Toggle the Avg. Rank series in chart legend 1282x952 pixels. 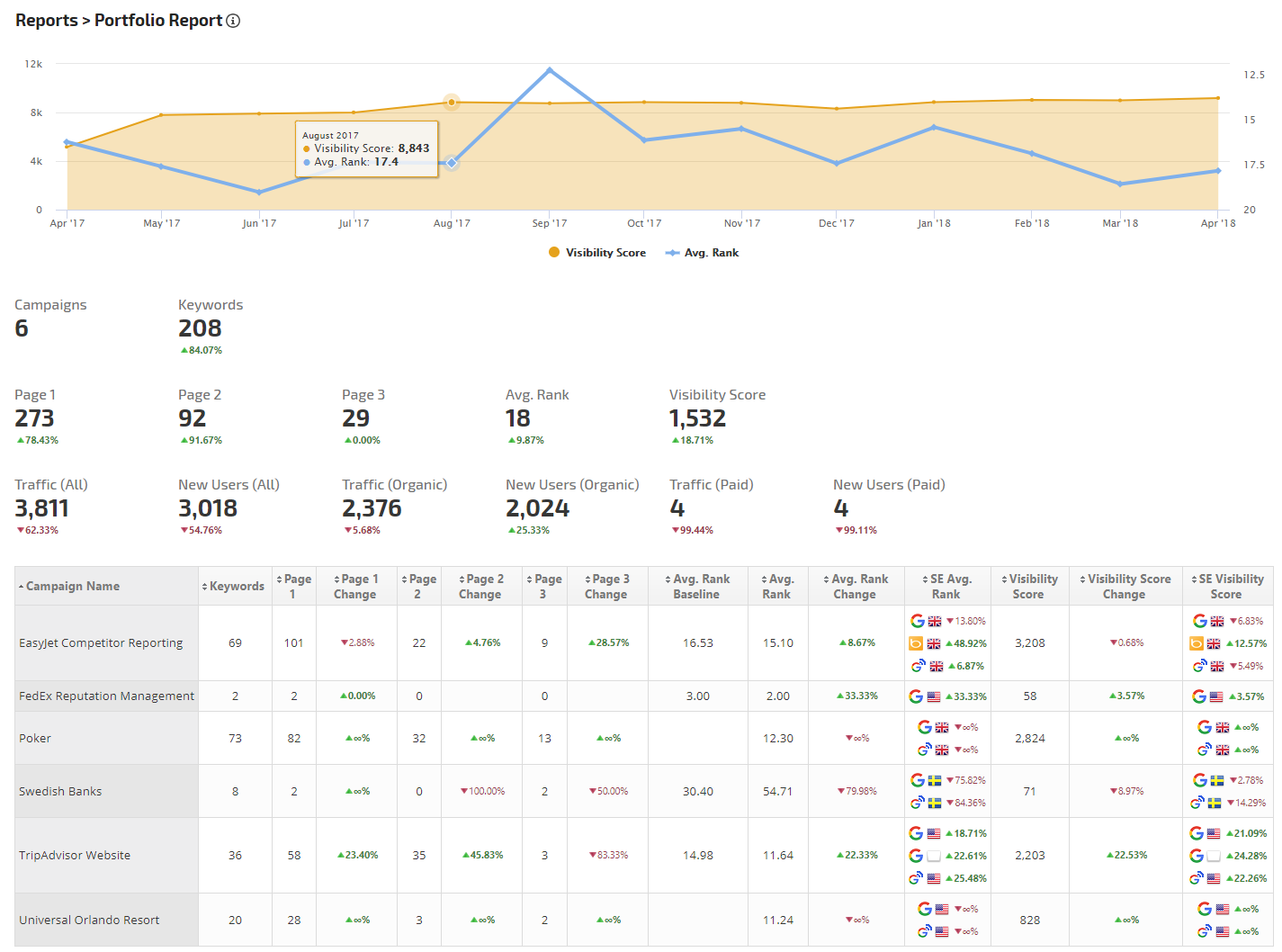coord(703,253)
